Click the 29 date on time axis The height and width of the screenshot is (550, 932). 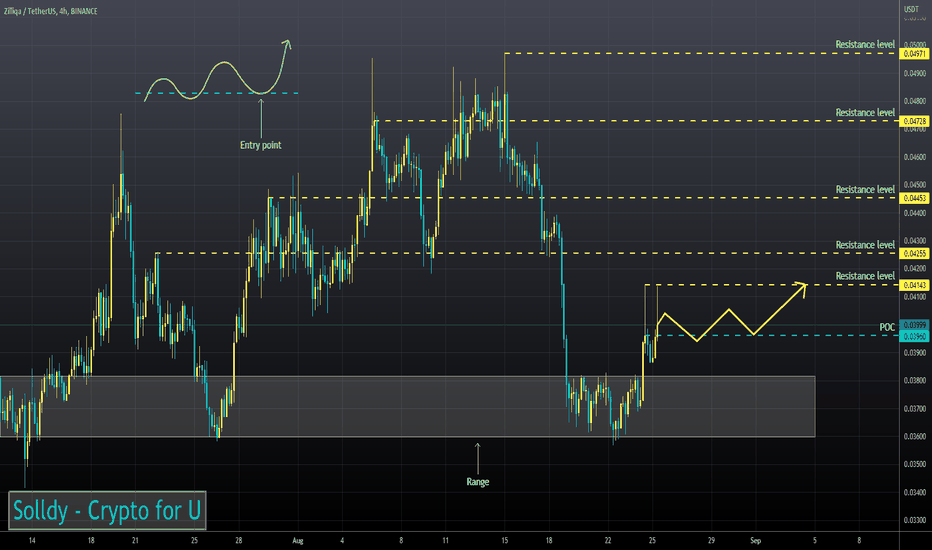(x=711, y=540)
